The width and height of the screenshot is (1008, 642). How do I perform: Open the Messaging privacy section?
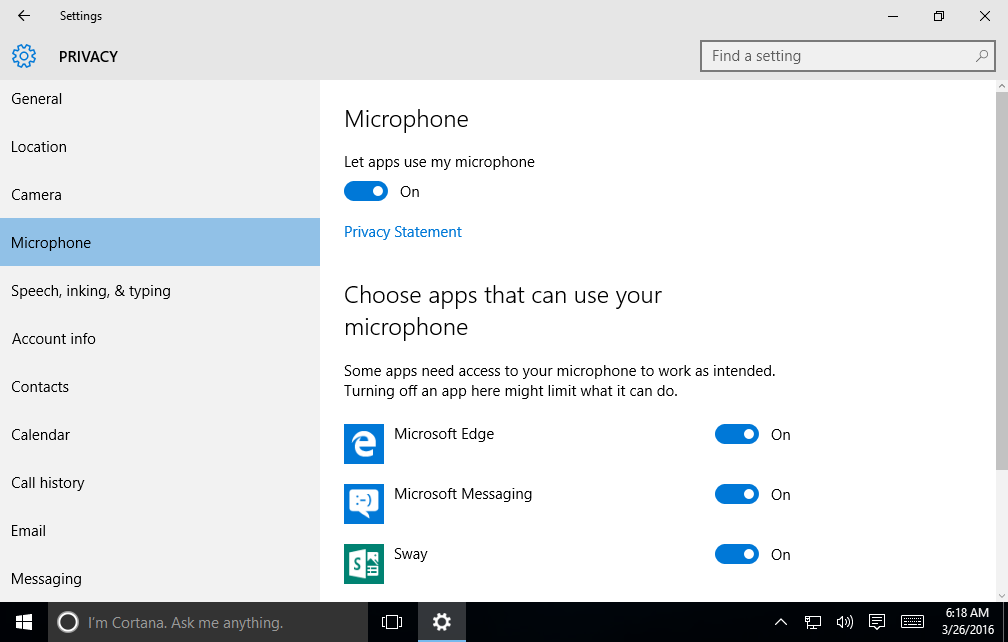click(159, 578)
